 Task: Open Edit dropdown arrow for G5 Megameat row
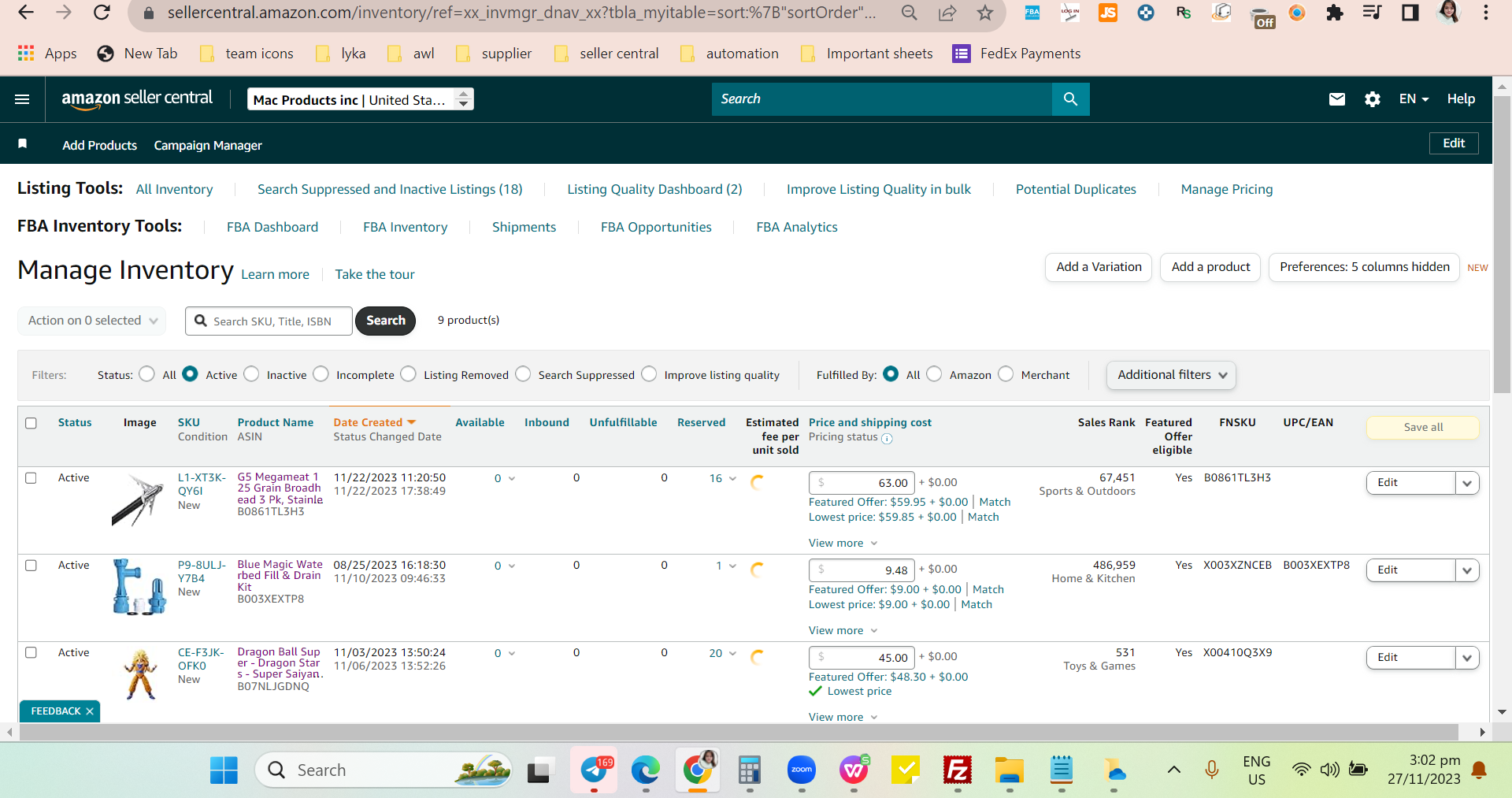[1467, 483]
